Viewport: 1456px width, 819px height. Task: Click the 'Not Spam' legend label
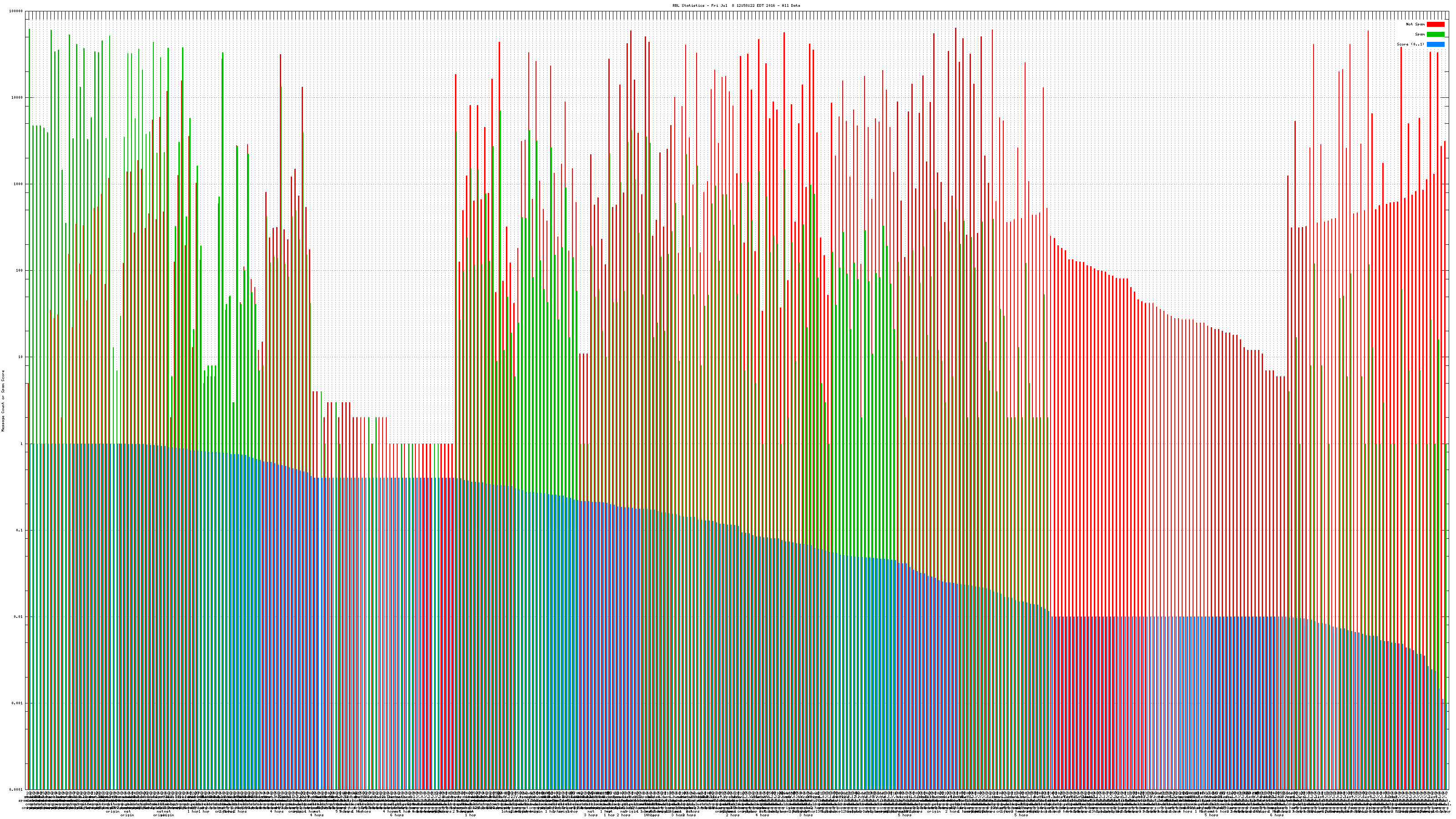pyautogui.click(x=1416, y=24)
